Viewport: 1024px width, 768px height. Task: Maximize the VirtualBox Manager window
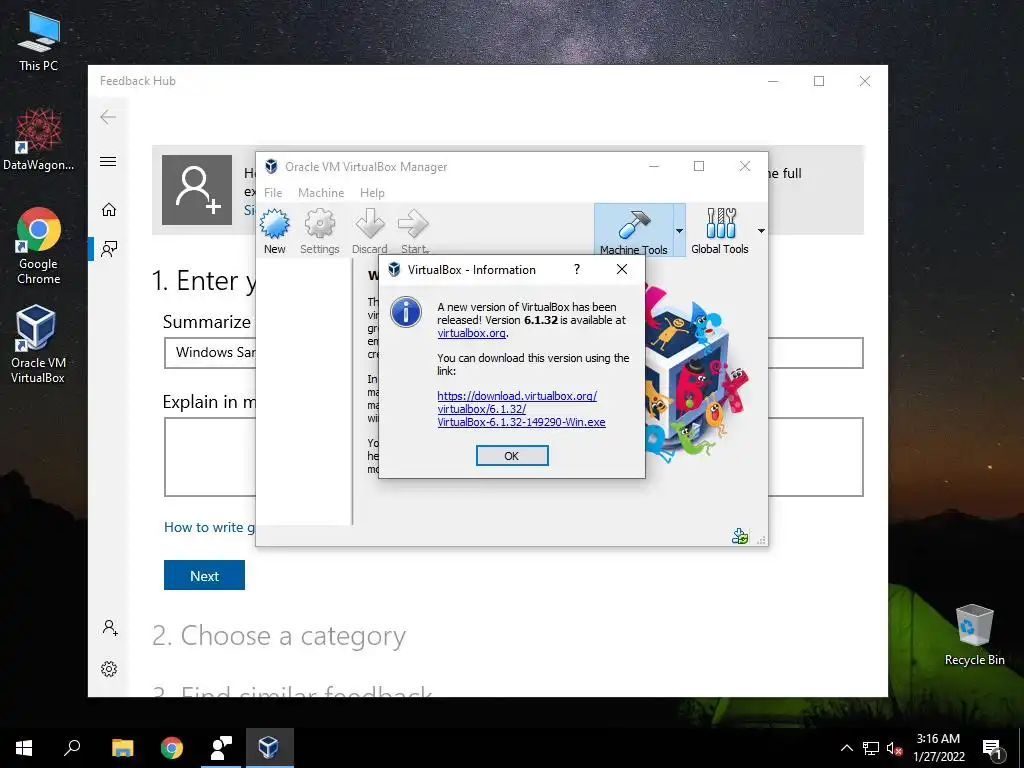pos(699,166)
